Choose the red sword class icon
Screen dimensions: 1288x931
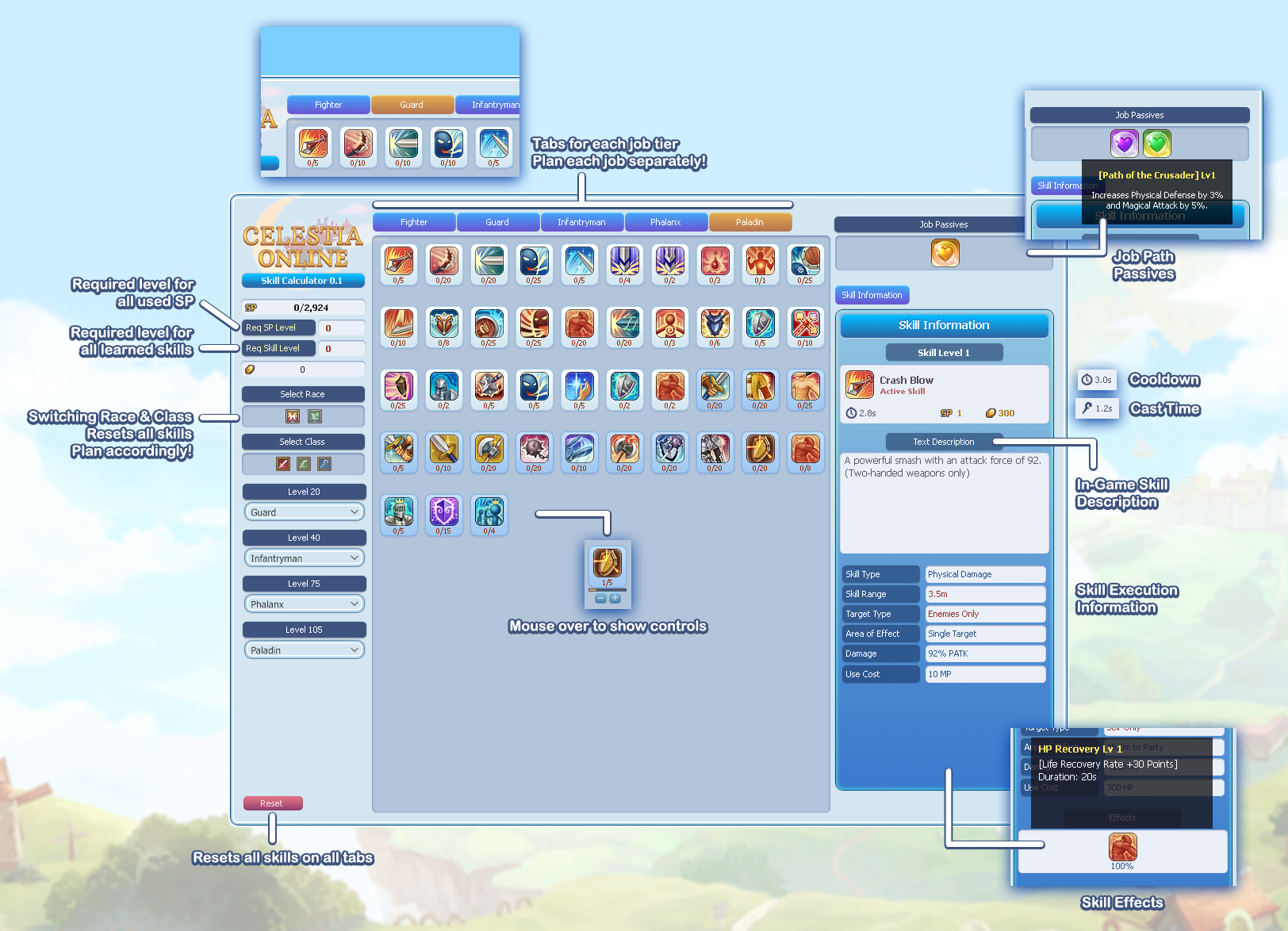point(282,464)
